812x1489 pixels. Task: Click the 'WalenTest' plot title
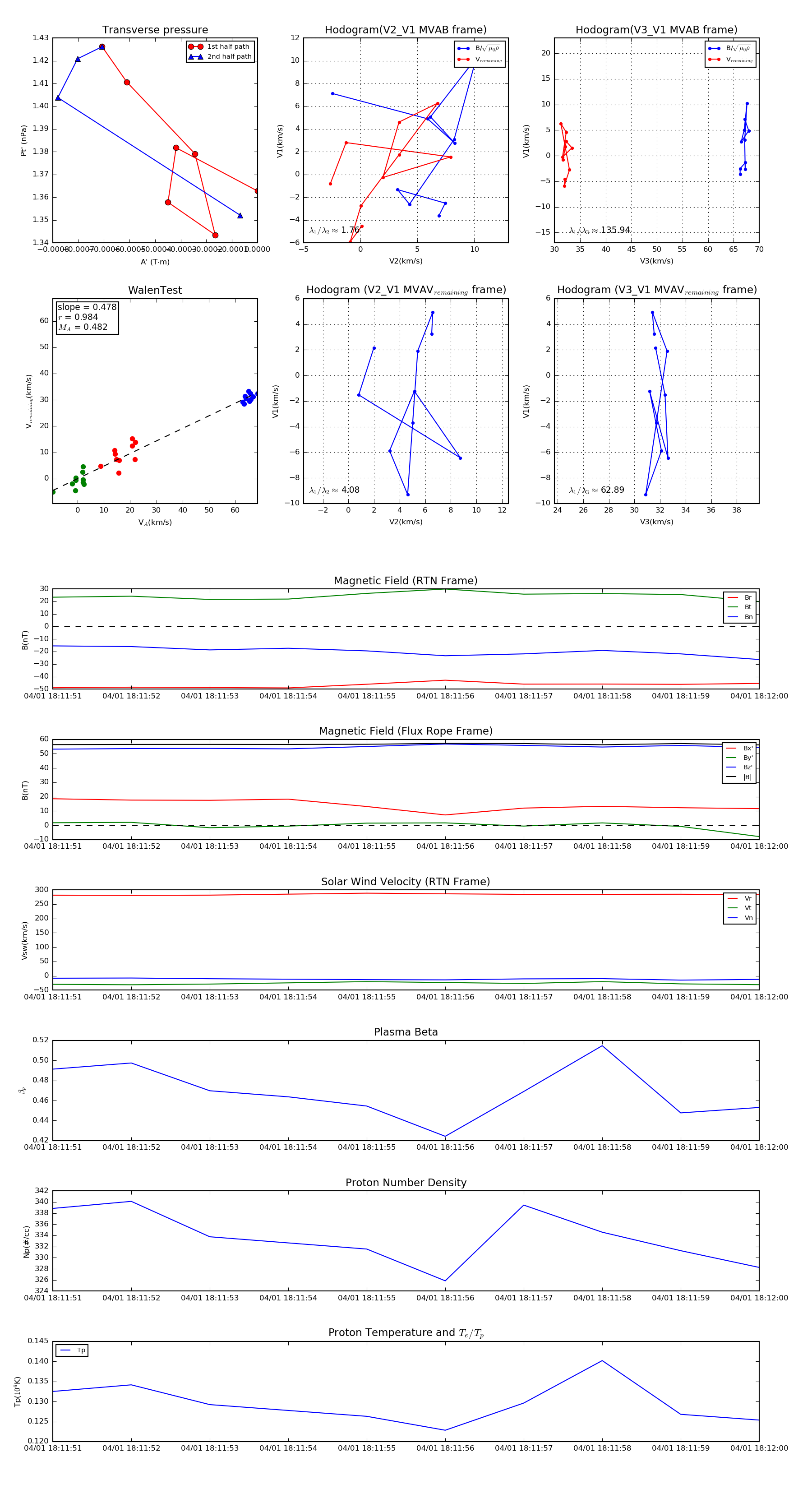pyautogui.click(x=155, y=290)
